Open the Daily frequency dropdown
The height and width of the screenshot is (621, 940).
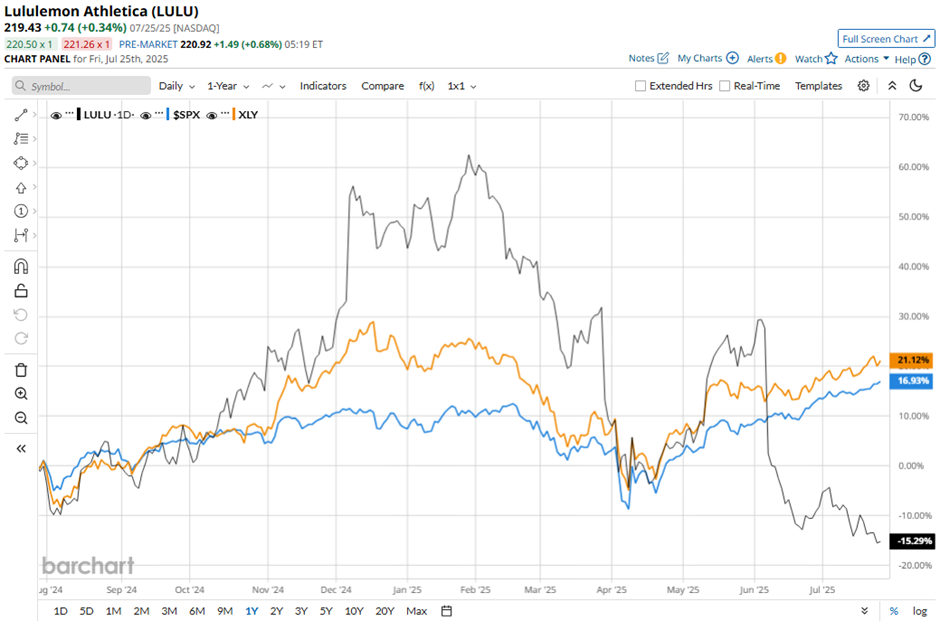(x=177, y=86)
